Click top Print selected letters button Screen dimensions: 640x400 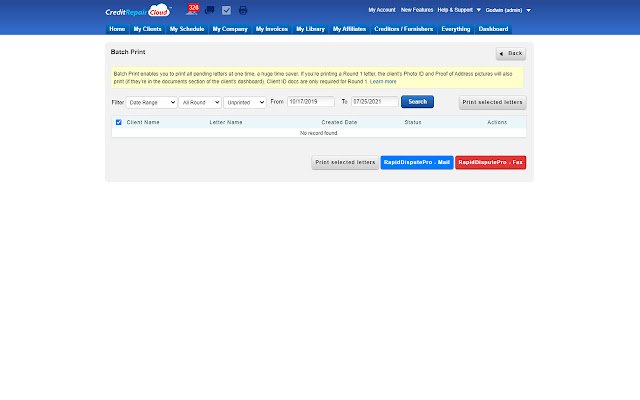492,102
